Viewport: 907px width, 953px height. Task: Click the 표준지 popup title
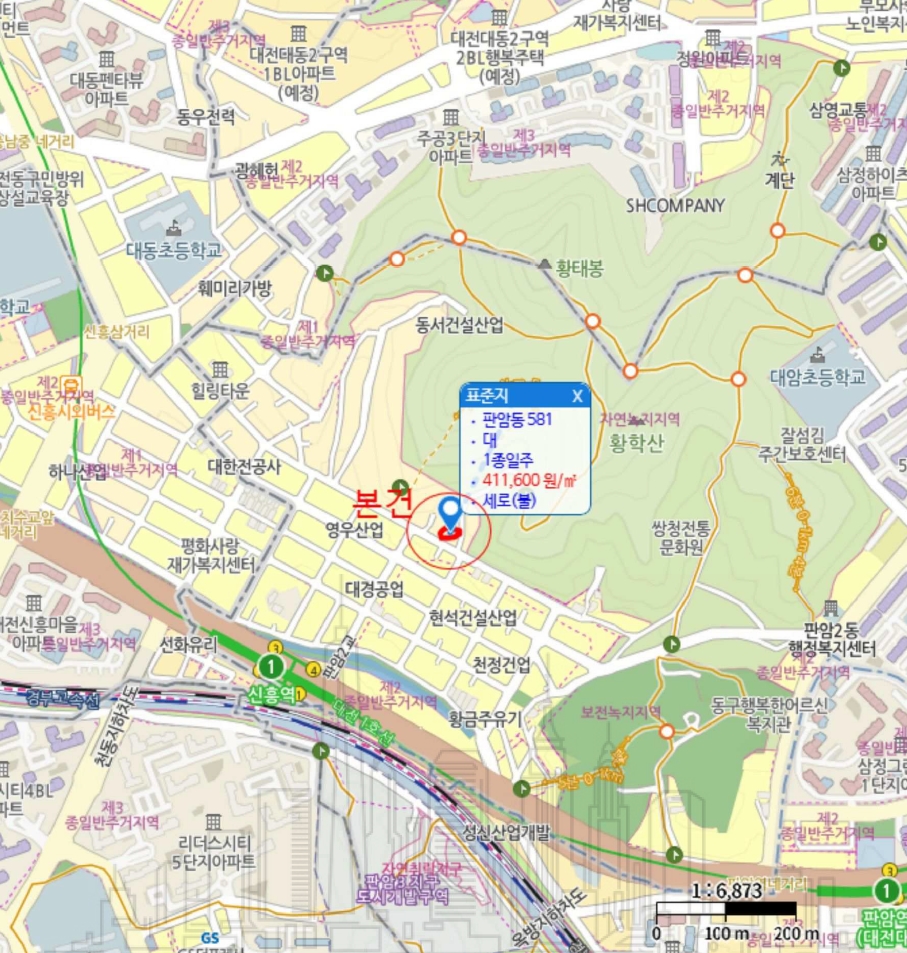coord(486,396)
